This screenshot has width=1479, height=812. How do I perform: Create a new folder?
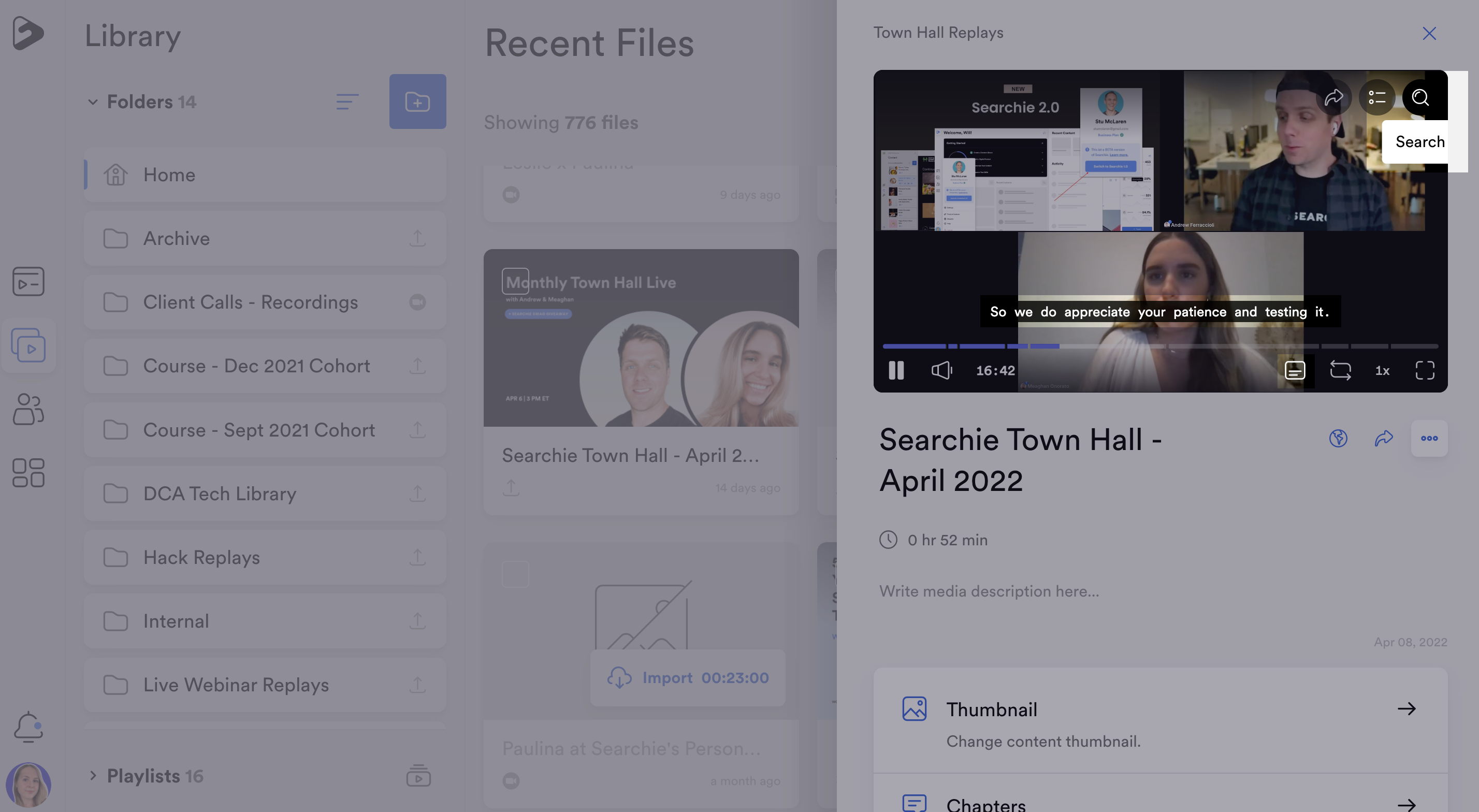[x=417, y=102]
